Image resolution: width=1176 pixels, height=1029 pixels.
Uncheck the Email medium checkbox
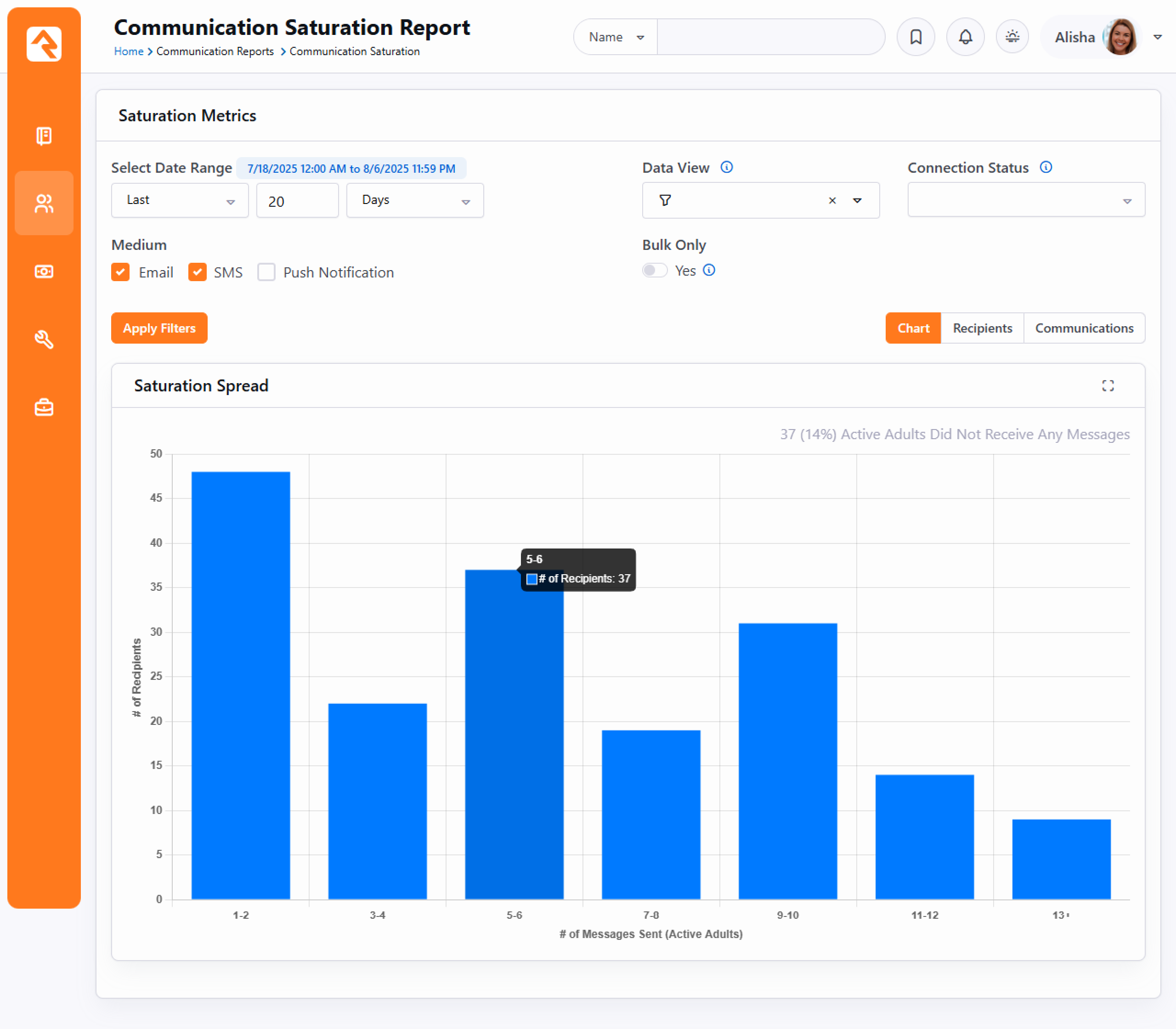point(120,272)
